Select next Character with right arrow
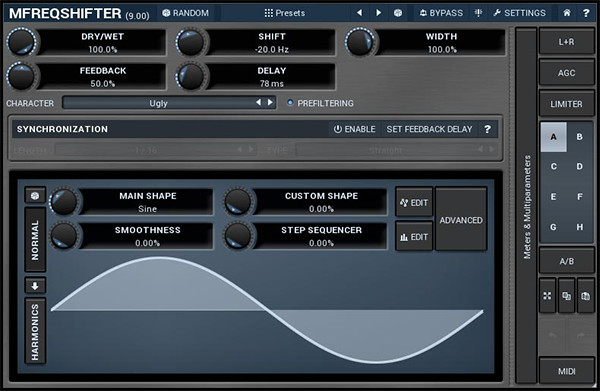This screenshot has width=600, height=392. [x=271, y=102]
